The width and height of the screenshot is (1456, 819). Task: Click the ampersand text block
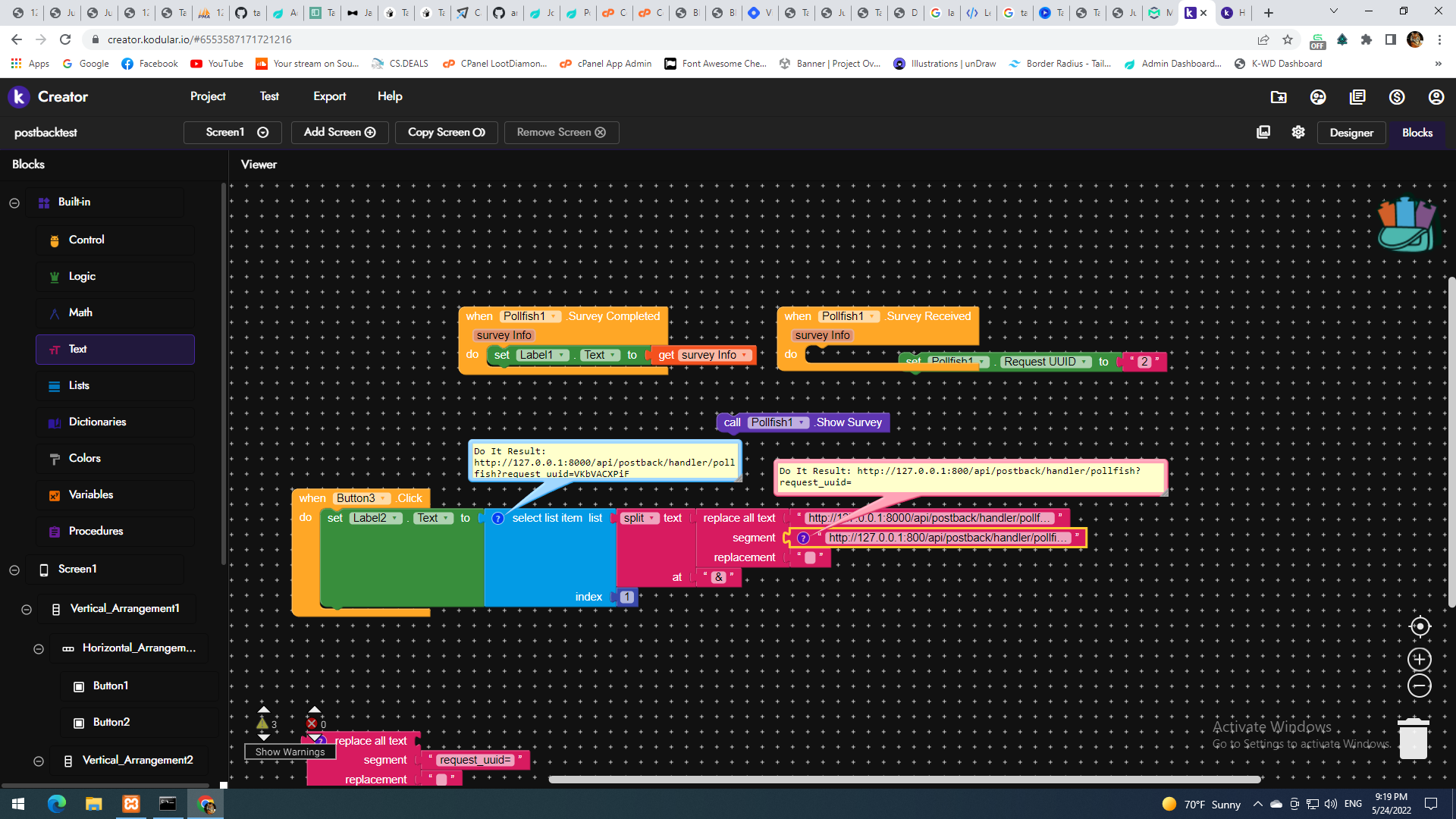(719, 577)
